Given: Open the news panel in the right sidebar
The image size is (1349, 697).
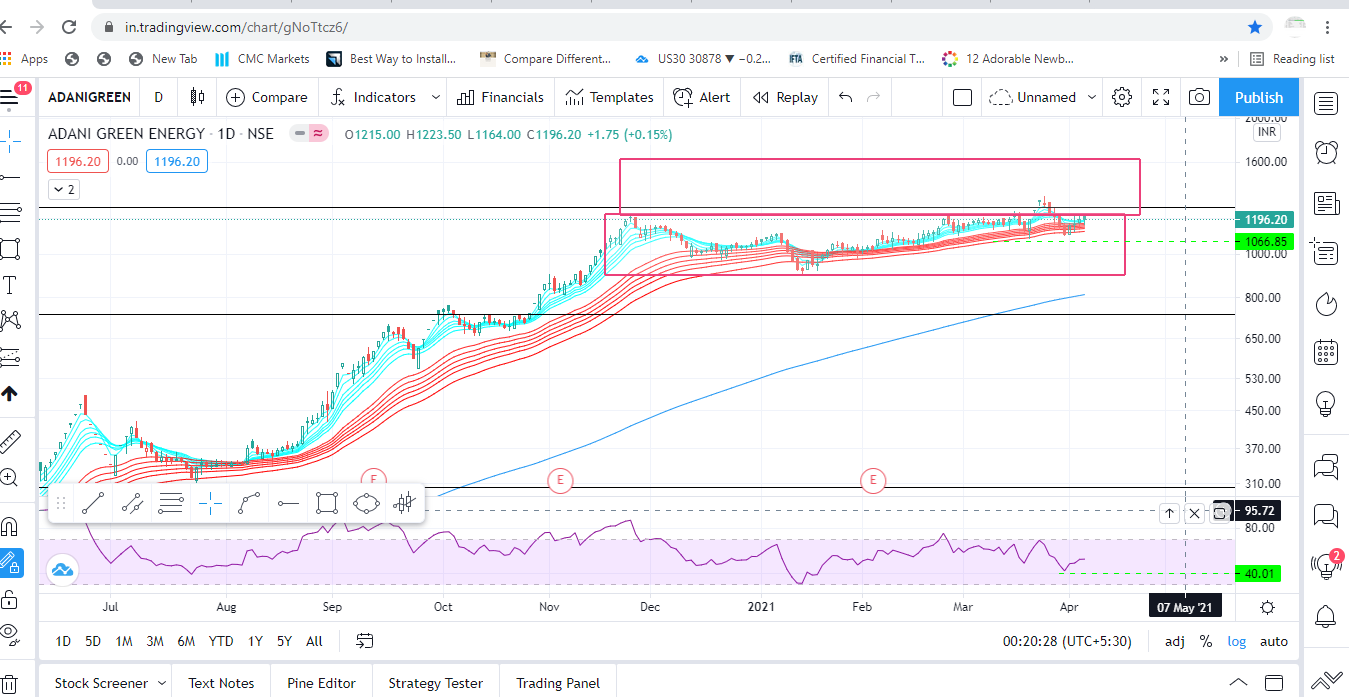Looking at the screenshot, I should (1326, 204).
